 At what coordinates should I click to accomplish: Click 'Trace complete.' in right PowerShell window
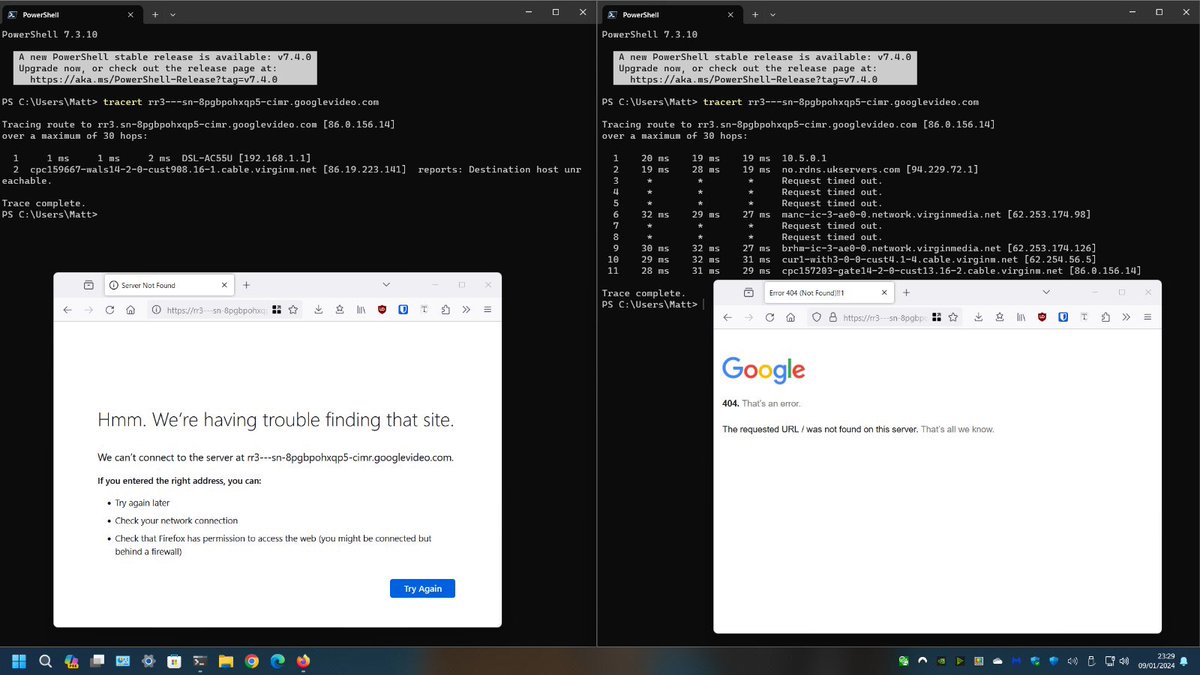644,293
